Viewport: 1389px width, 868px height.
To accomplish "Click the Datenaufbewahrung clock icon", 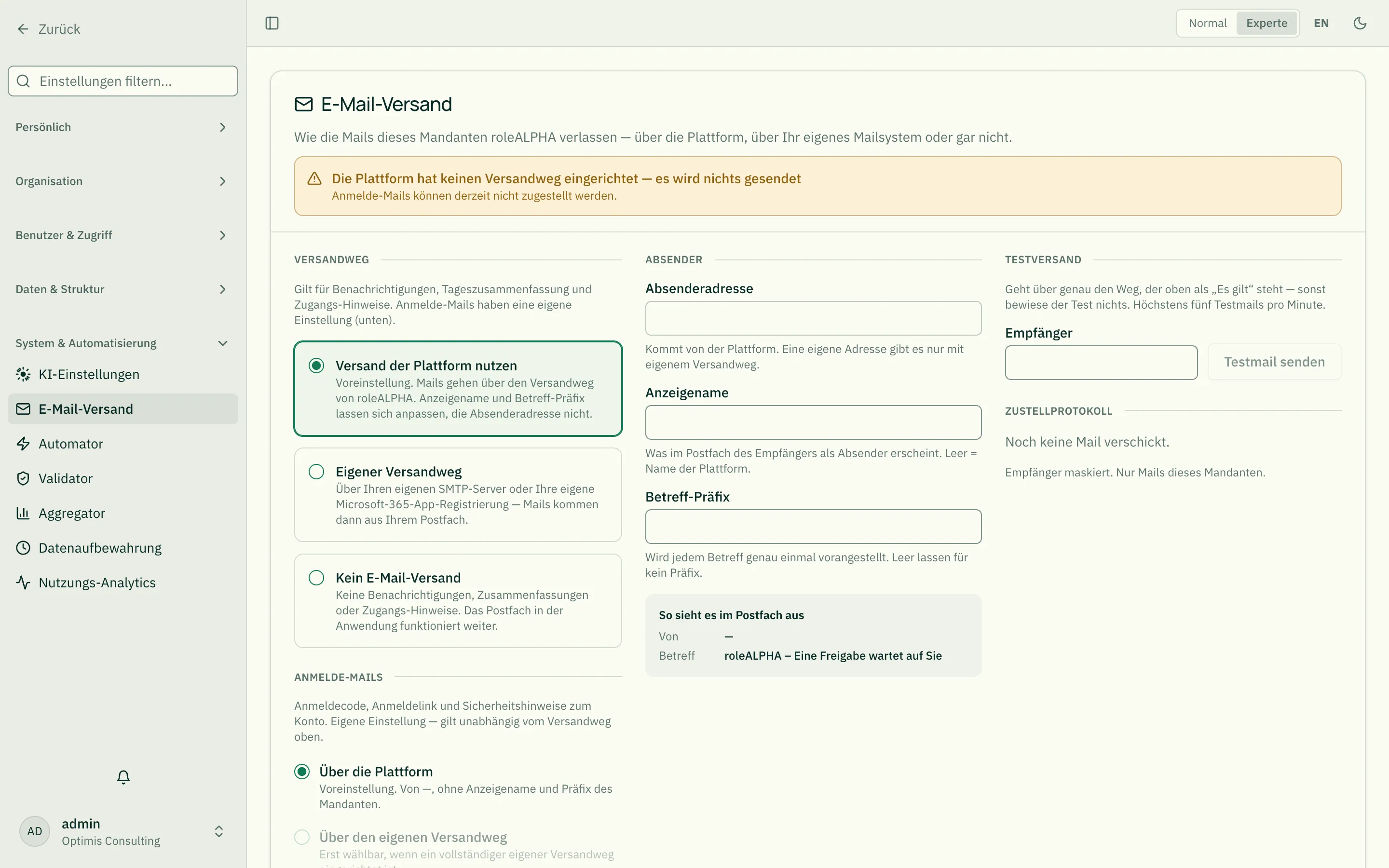I will (23, 548).
